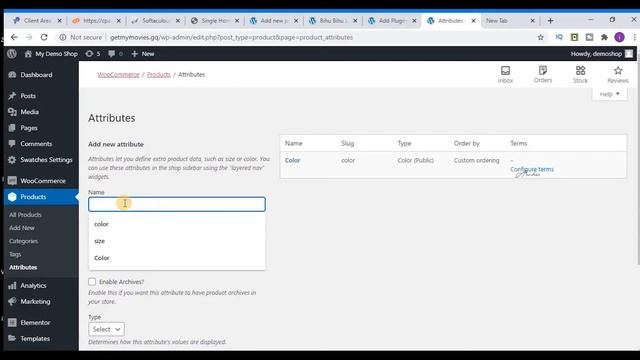Go back with browser back arrow
The image size is (640, 360).
click(14, 37)
